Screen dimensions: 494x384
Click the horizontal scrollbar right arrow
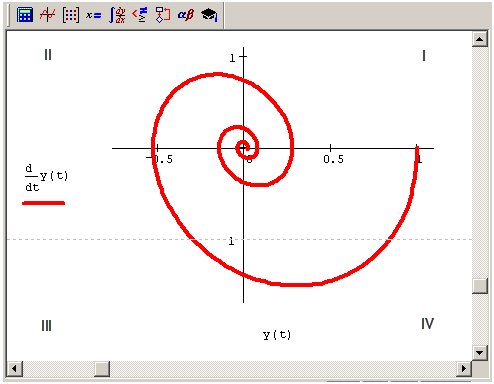[464, 368]
